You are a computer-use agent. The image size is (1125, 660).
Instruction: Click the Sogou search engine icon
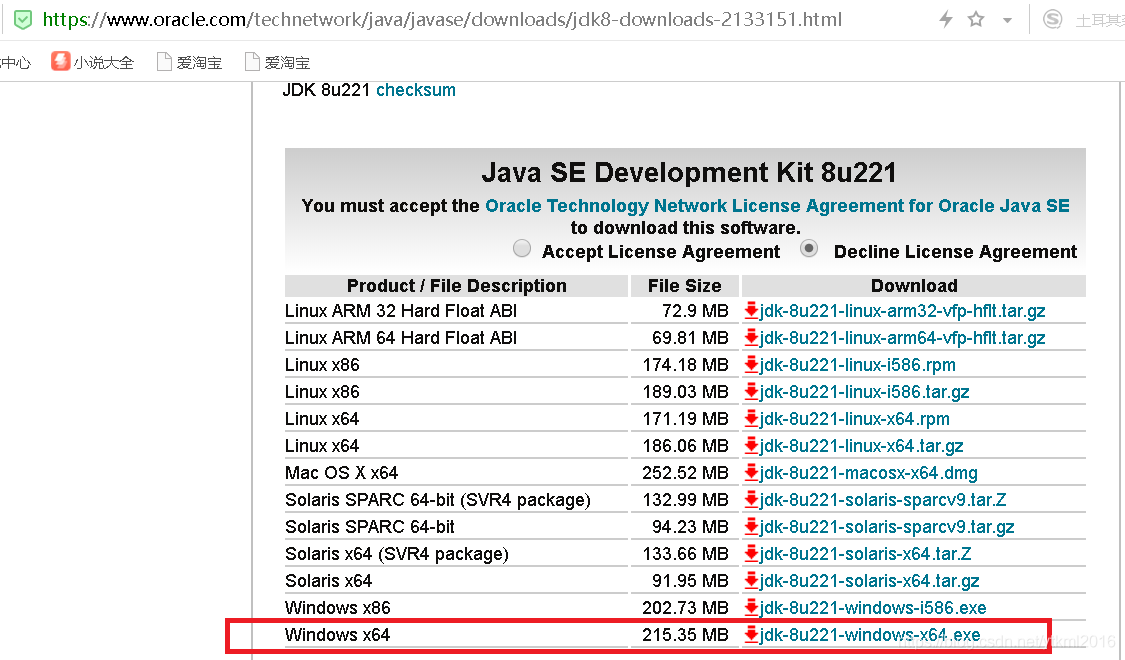pos(1053,19)
